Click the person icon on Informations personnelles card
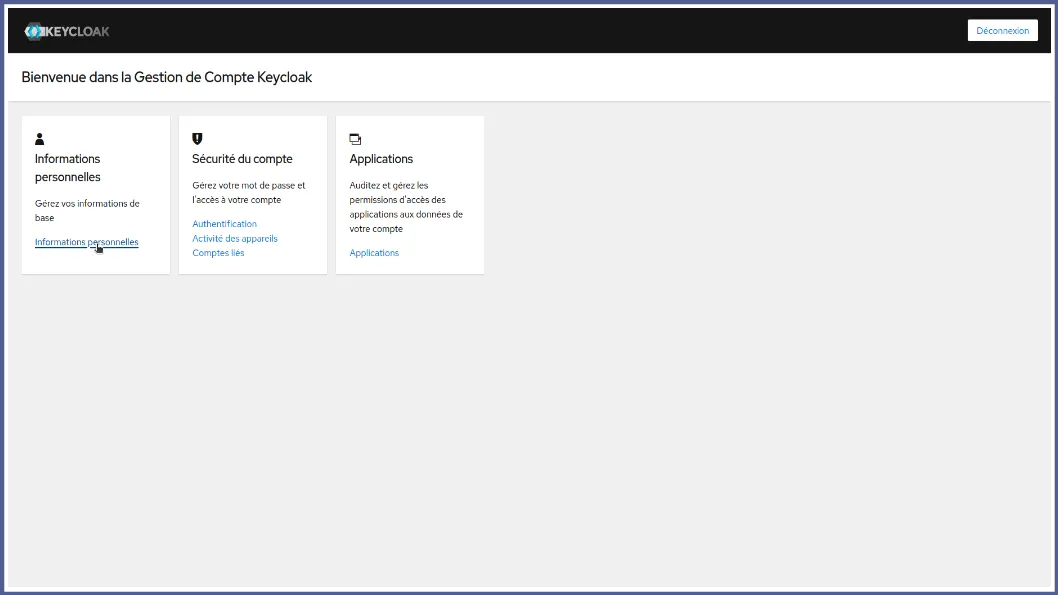Screen dimensions: 1058x595 tap(40, 139)
